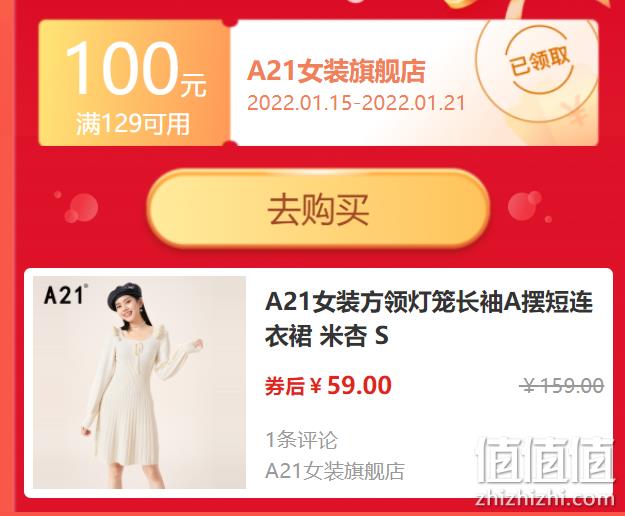This screenshot has width=625, height=516.
Task: Click the crossed-out ¥159.00 original price
Action: coord(563,386)
